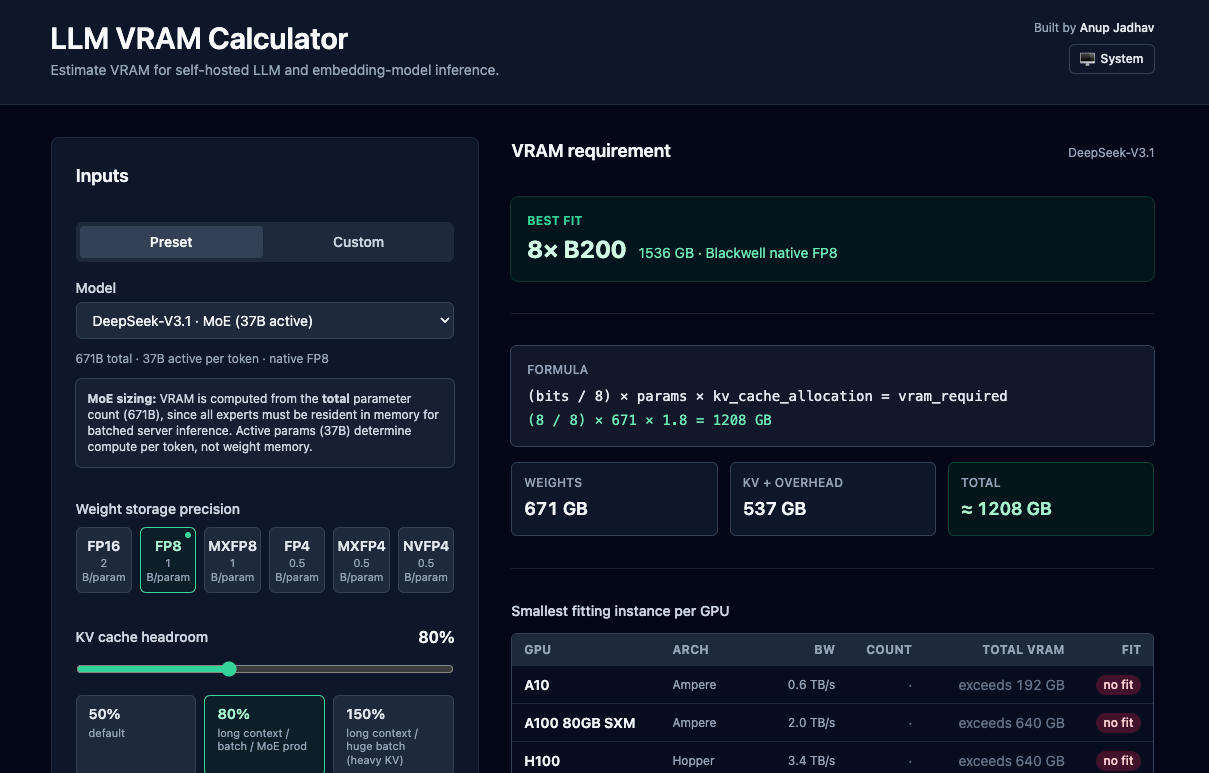This screenshot has height=773, width=1209.
Task: Click the 80% headroom value label
Action: click(436, 637)
